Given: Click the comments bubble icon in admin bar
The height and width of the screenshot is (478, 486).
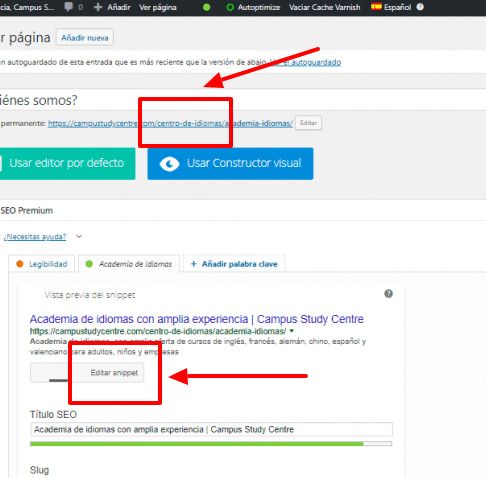Looking at the screenshot, I should [68, 7].
